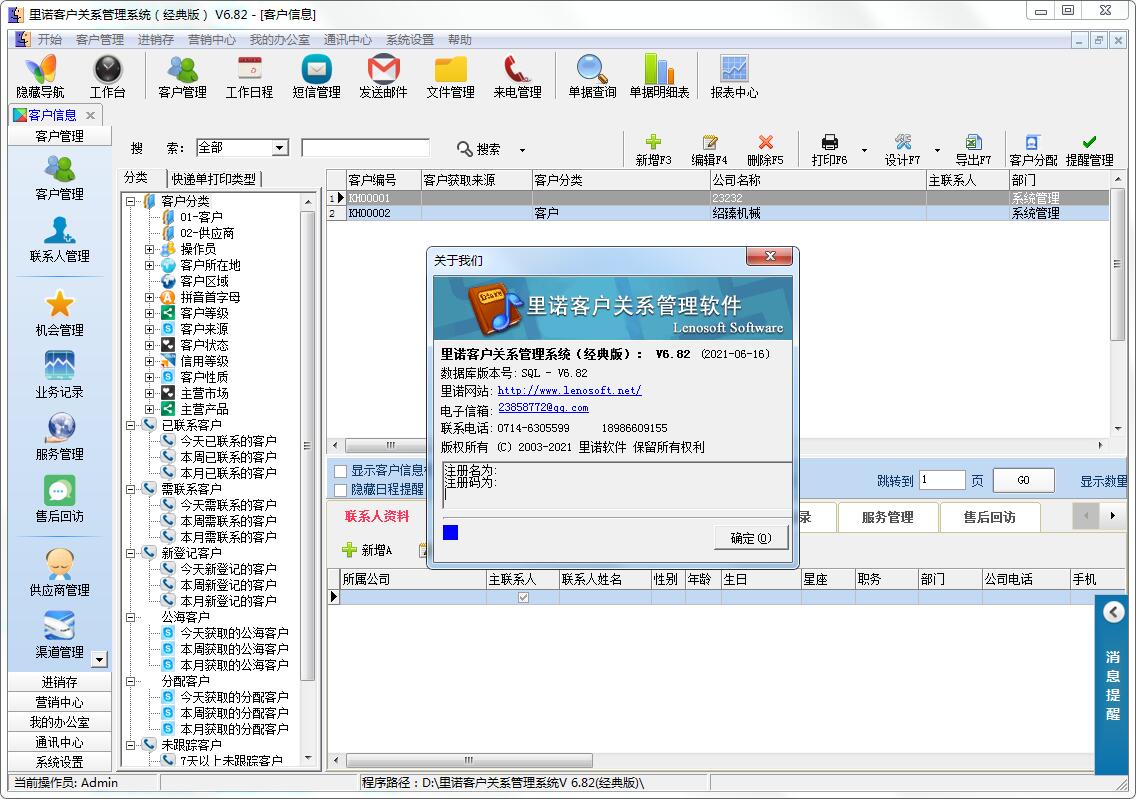1136x799 pixels.
Task: Switch to the 服务管理 bottom tab
Action: pyautogui.click(x=888, y=517)
